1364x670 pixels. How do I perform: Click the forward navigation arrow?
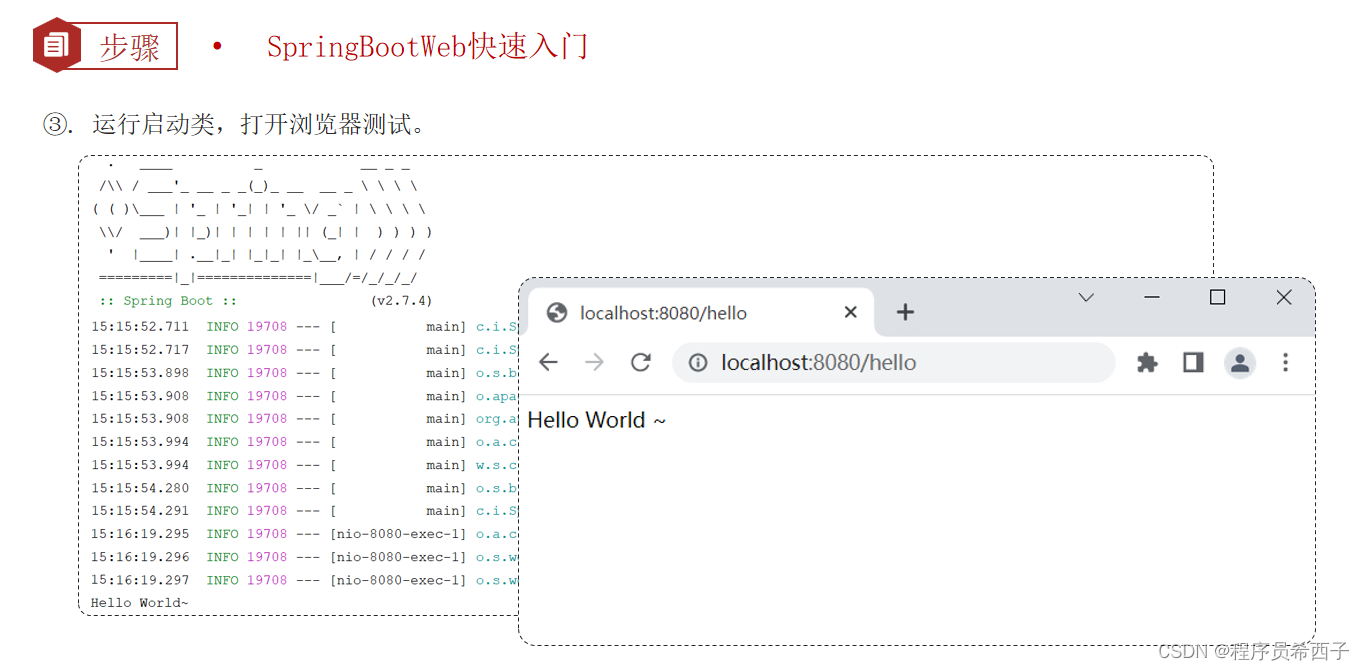point(595,363)
